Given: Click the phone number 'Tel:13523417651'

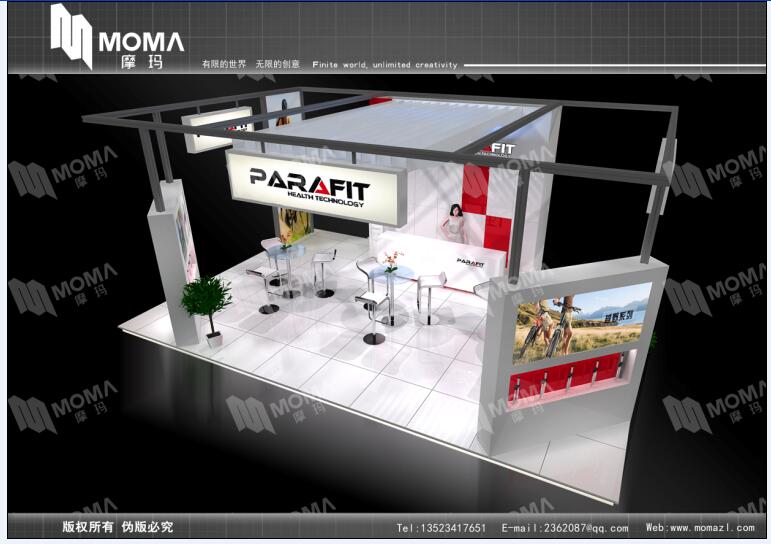Looking at the screenshot, I should (441, 528).
